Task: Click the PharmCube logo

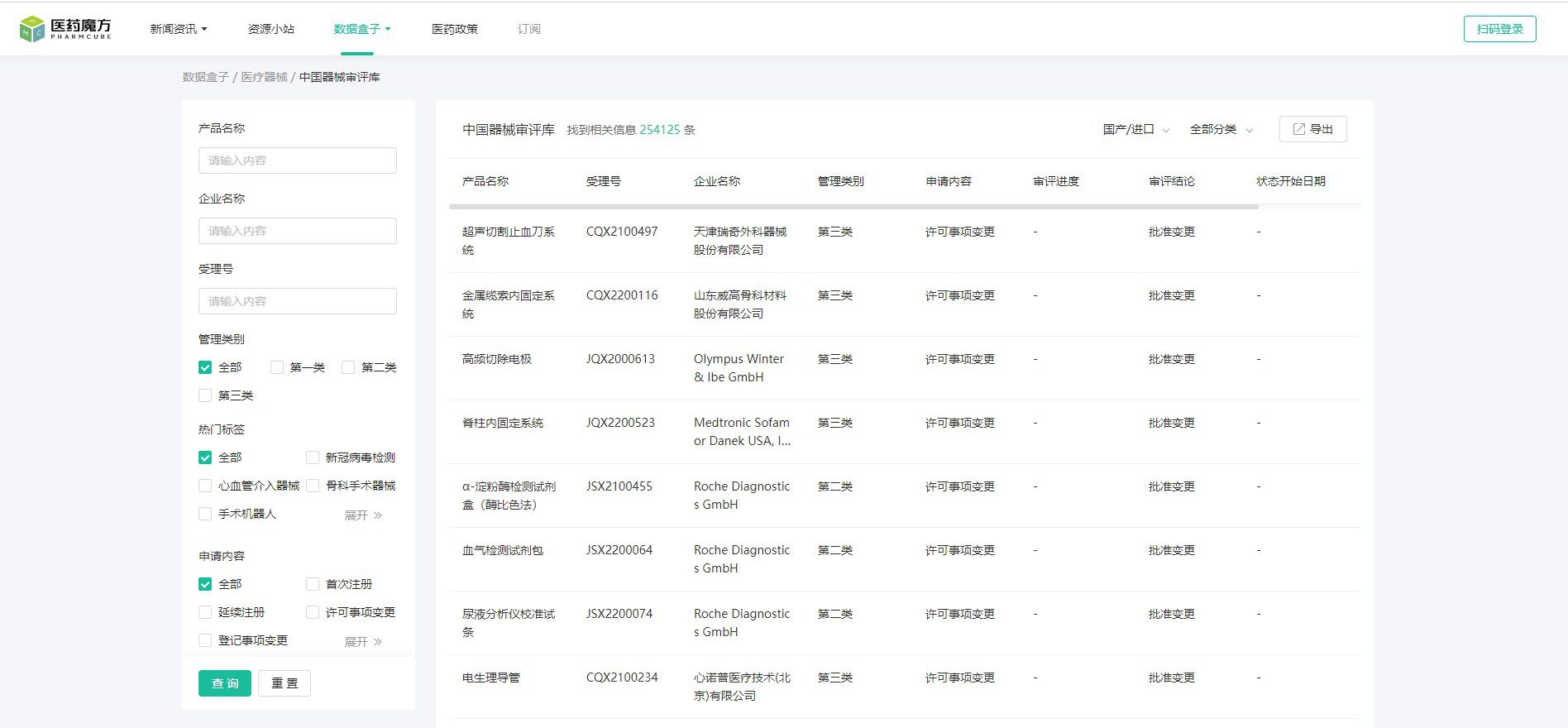Action: [x=65, y=29]
